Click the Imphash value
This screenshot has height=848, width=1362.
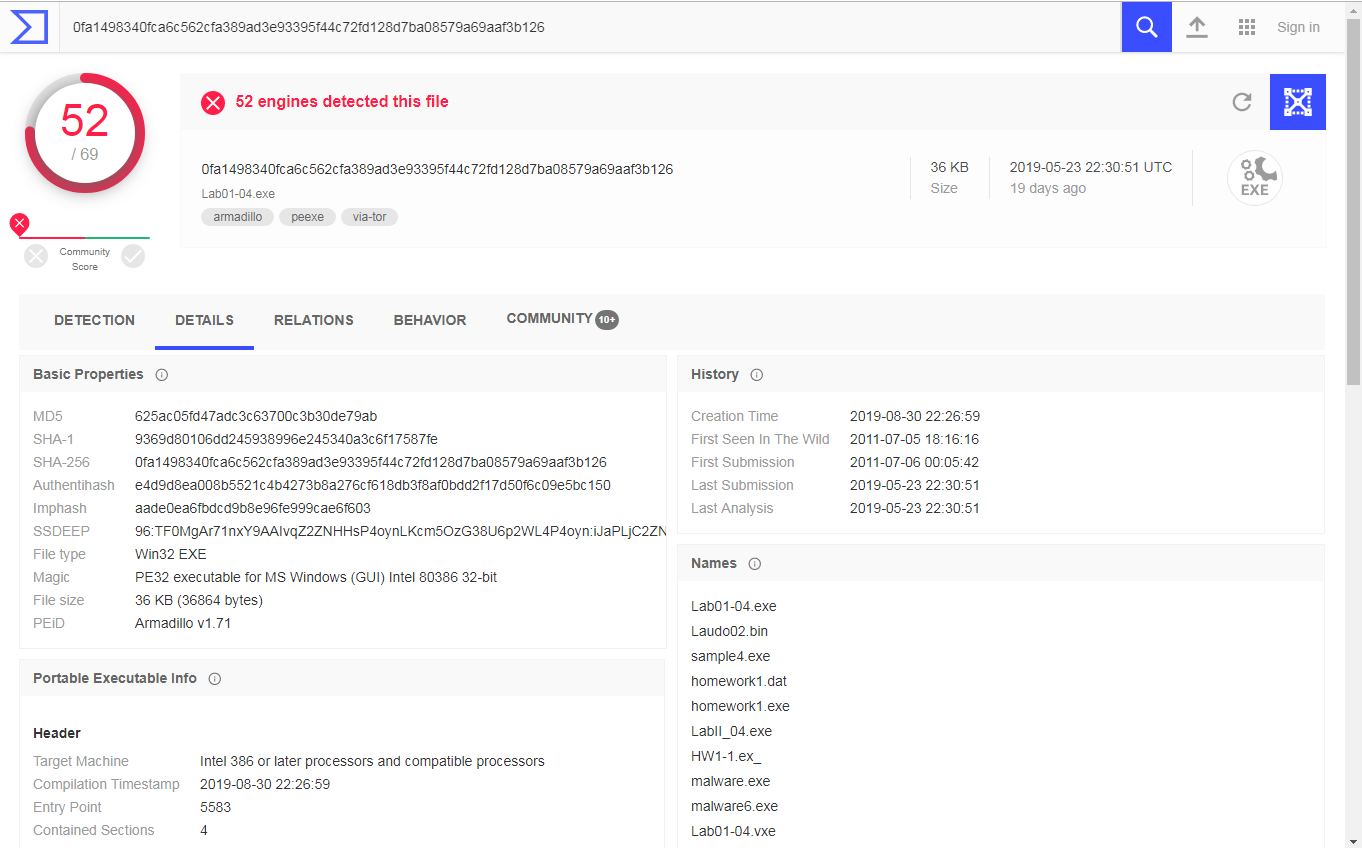[253, 508]
